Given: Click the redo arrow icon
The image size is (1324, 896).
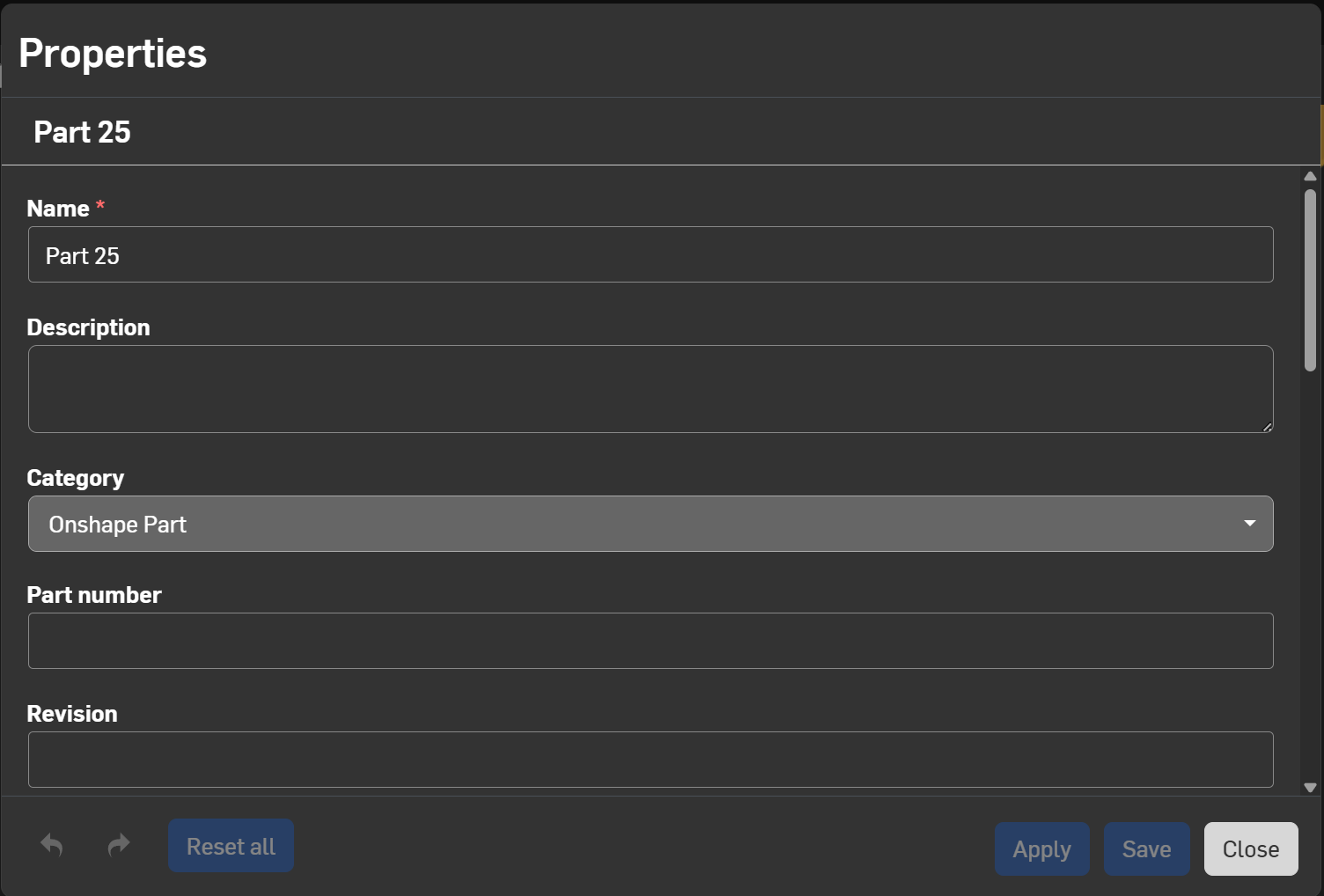Looking at the screenshot, I should pyautogui.click(x=119, y=845).
